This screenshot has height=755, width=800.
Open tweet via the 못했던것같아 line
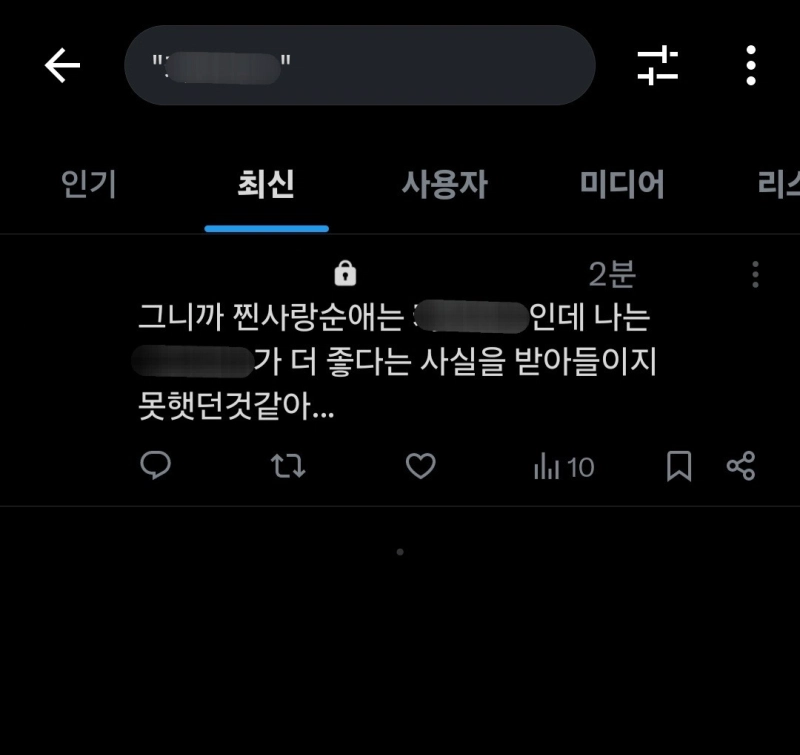pos(236,406)
